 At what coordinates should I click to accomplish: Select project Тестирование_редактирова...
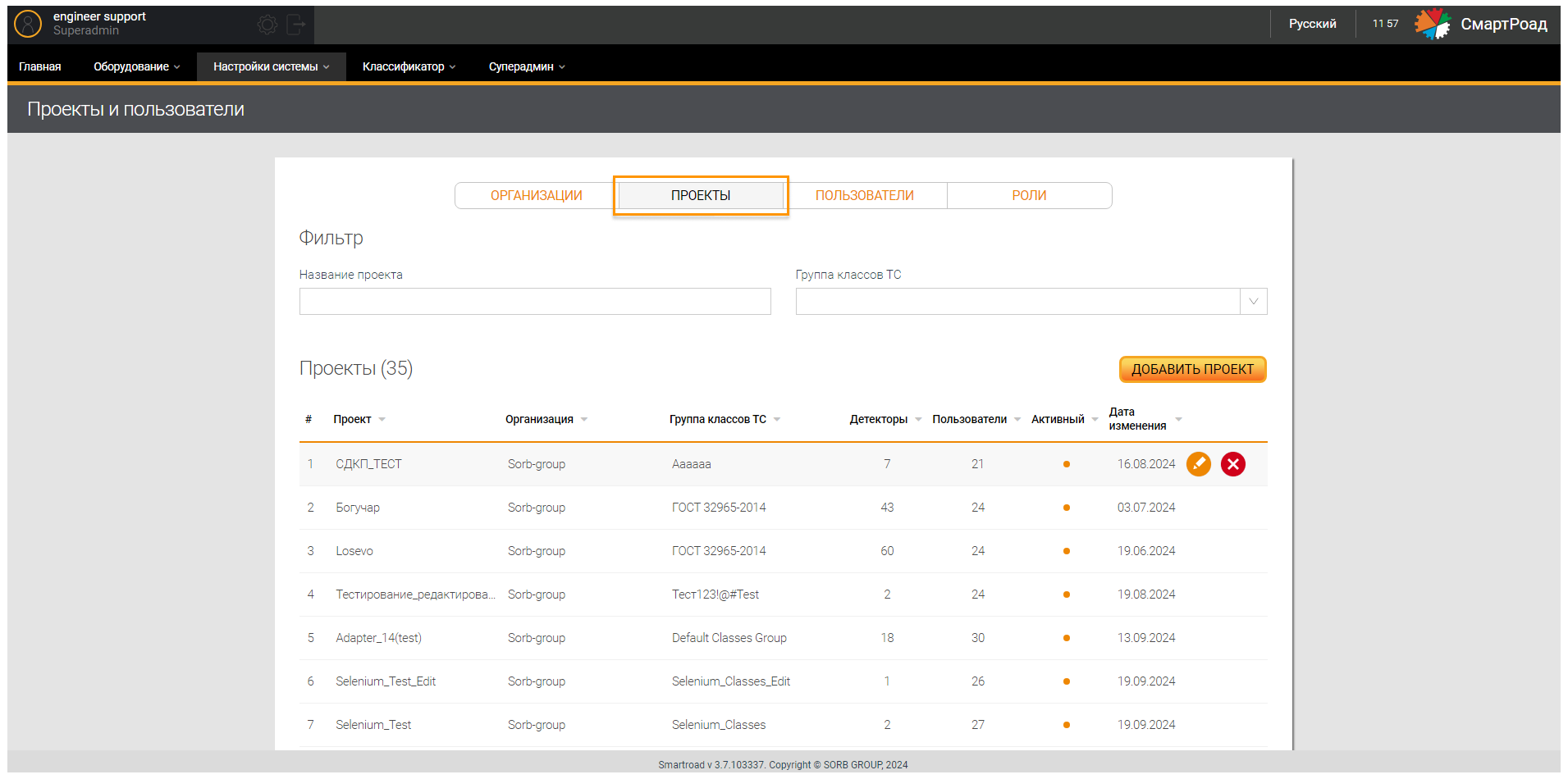[x=415, y=594]
